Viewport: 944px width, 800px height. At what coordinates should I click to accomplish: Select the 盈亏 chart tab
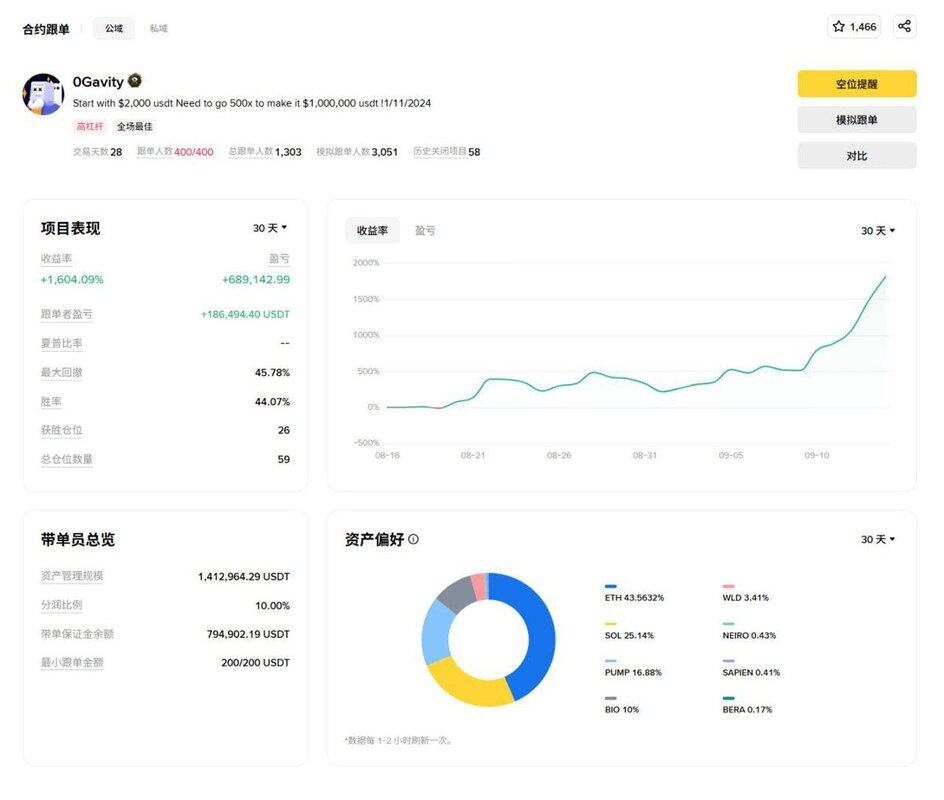point(425,231)
